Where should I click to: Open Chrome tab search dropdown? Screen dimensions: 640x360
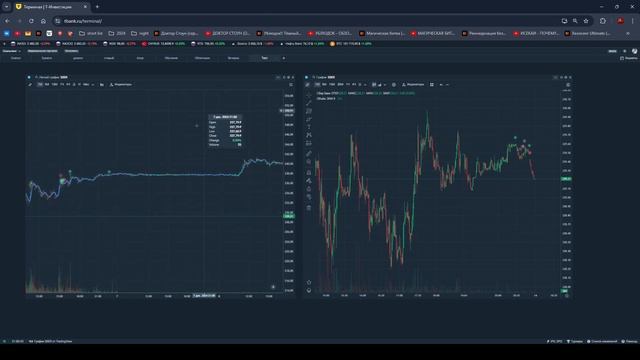(x=7, y=7)
